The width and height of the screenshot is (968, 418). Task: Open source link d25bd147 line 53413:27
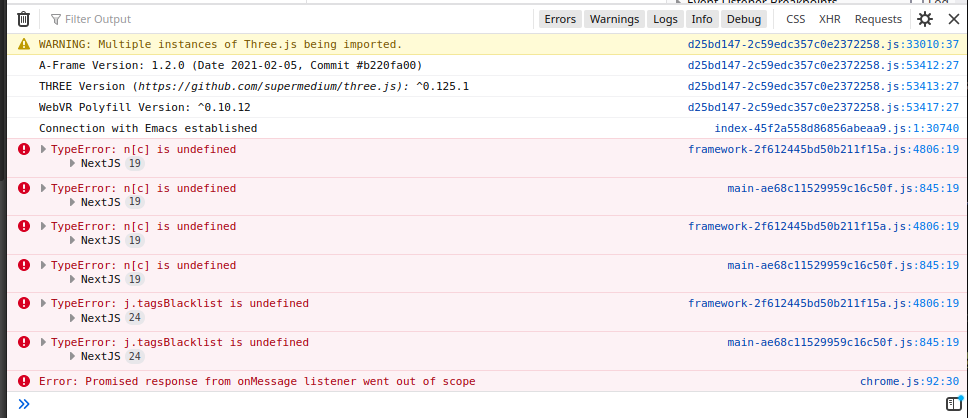tap(824, 86)
